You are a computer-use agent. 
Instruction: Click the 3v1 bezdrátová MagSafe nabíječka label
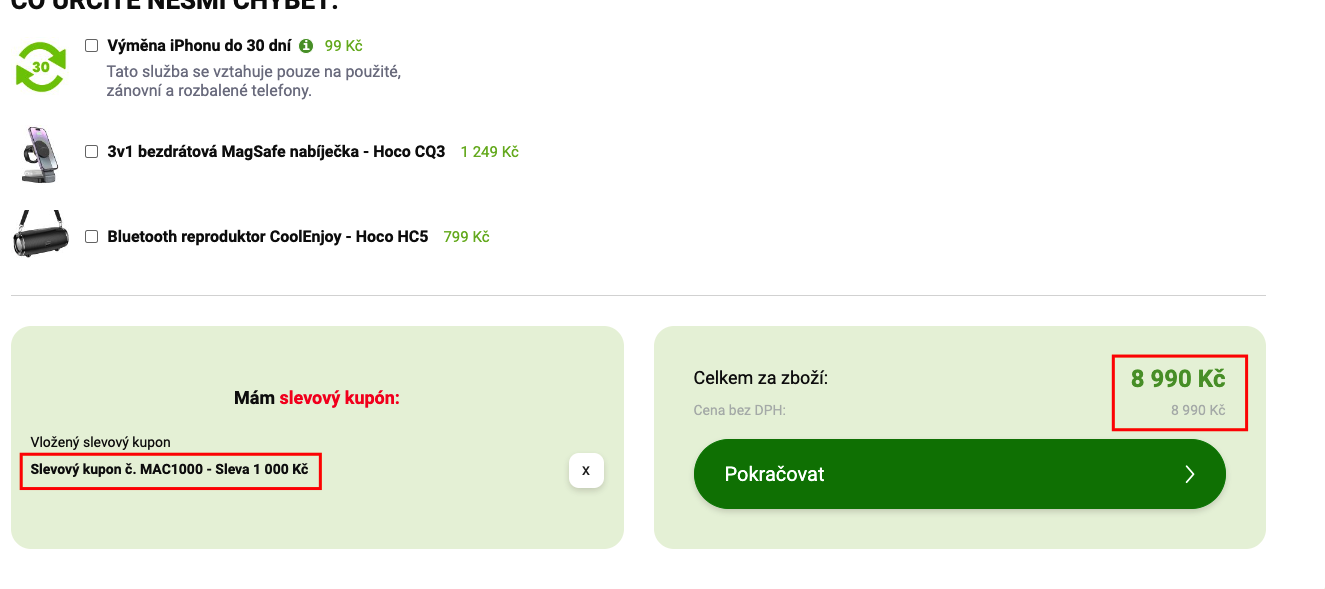276,152
